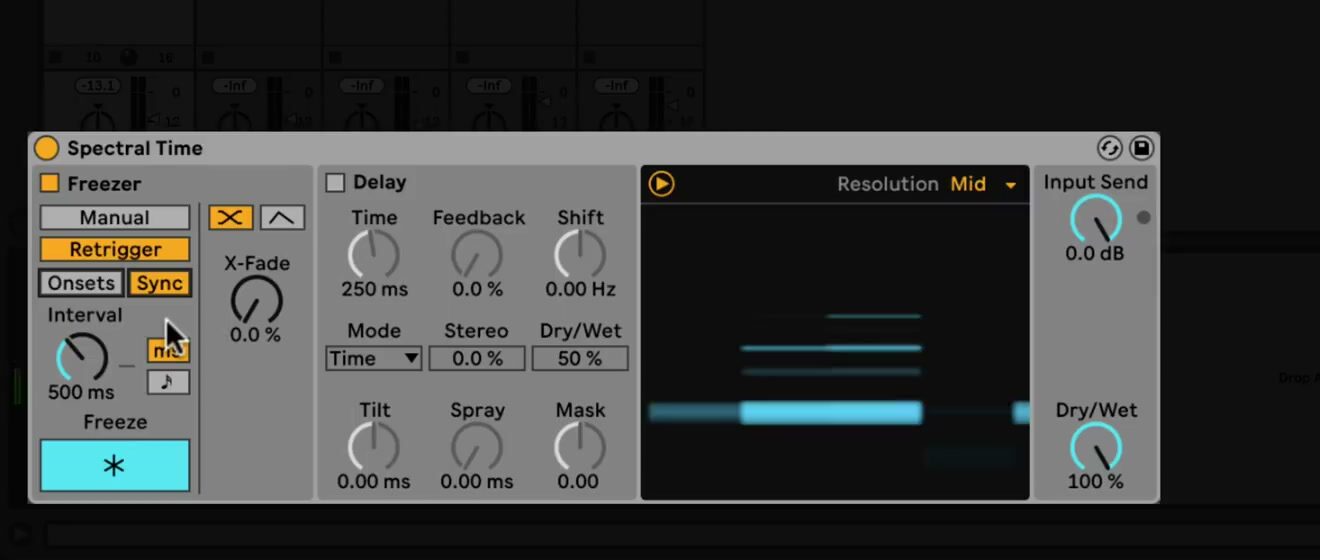The image size is (1320, 560).
Task: Click the 0.0 dB input send value
Action: pyautogui.click(x=1095, y=254)
